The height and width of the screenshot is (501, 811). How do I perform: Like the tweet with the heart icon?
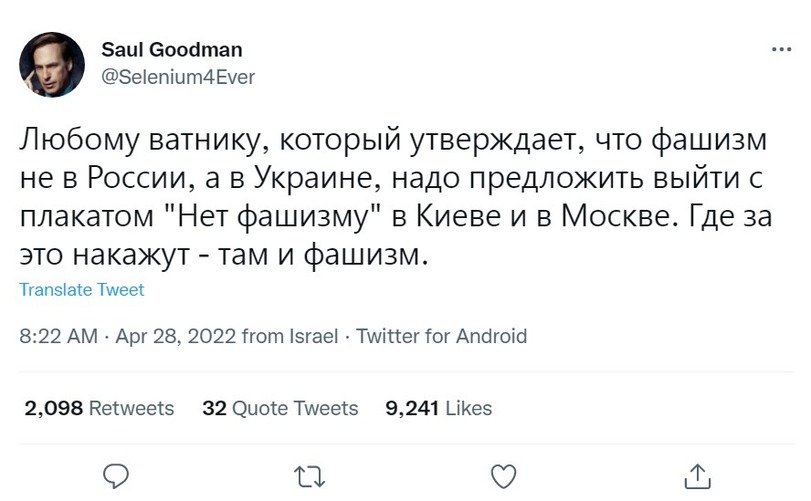(x=505, y=474)
